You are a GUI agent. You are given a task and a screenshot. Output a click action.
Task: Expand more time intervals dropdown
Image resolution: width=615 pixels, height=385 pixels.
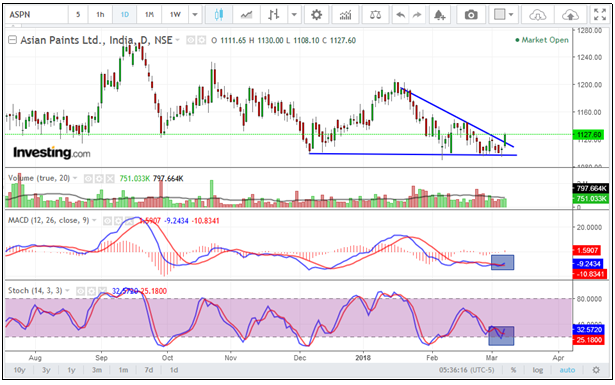pyautogui.click(x=195, y=15)
